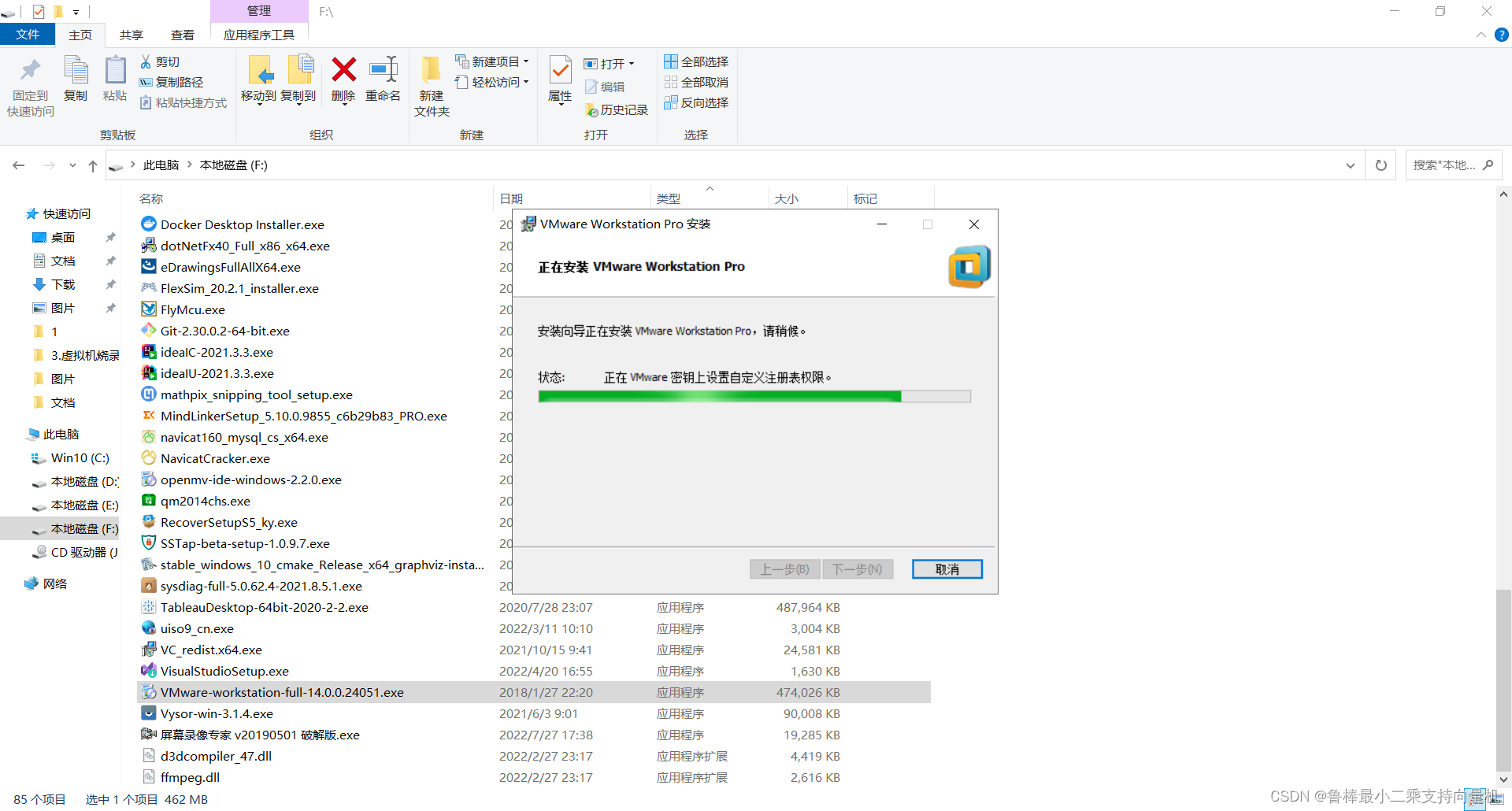Click the History command

pos(617,110)
